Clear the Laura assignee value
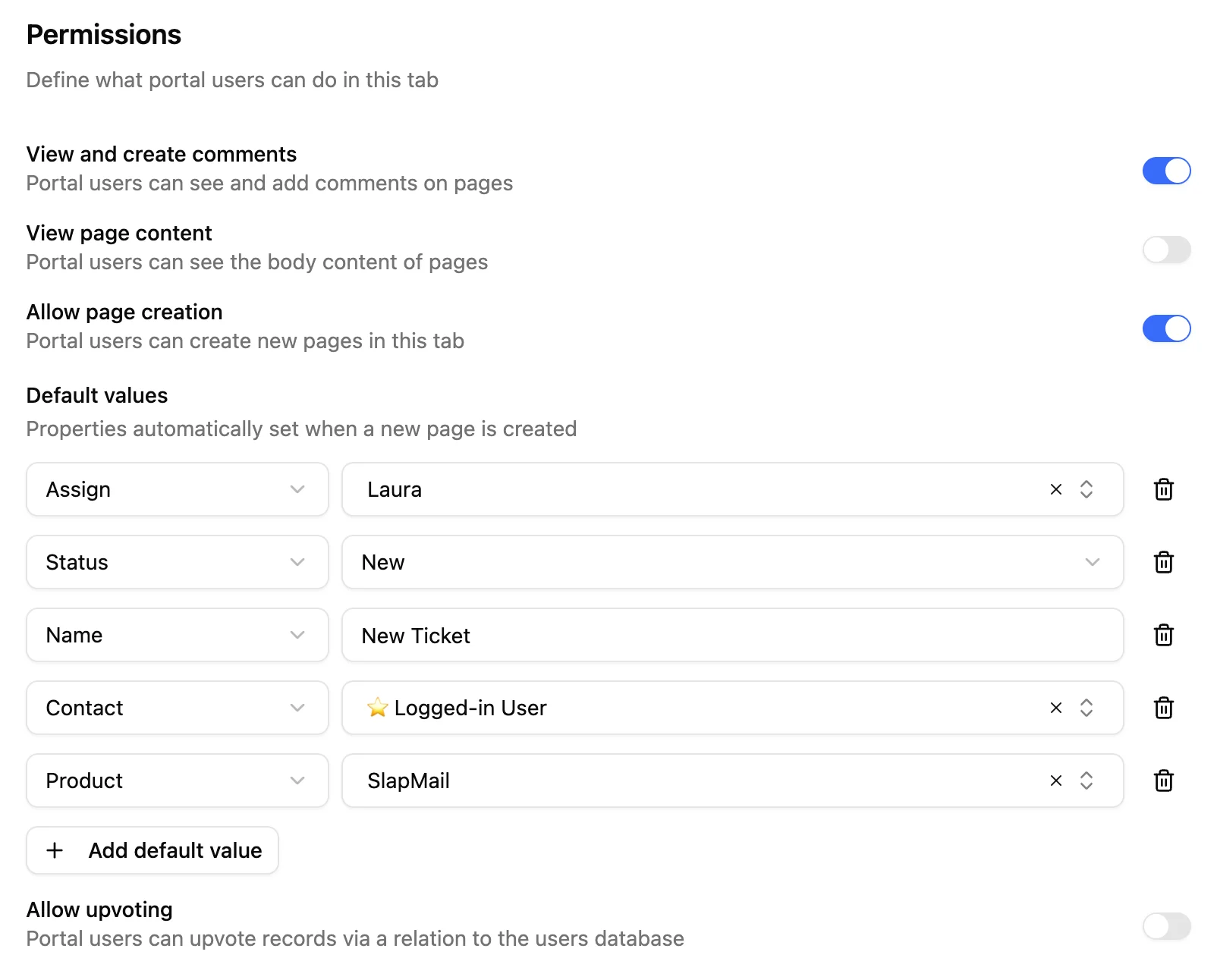The width and height of the screenshot is (1217, 980). pos(1055,489)
